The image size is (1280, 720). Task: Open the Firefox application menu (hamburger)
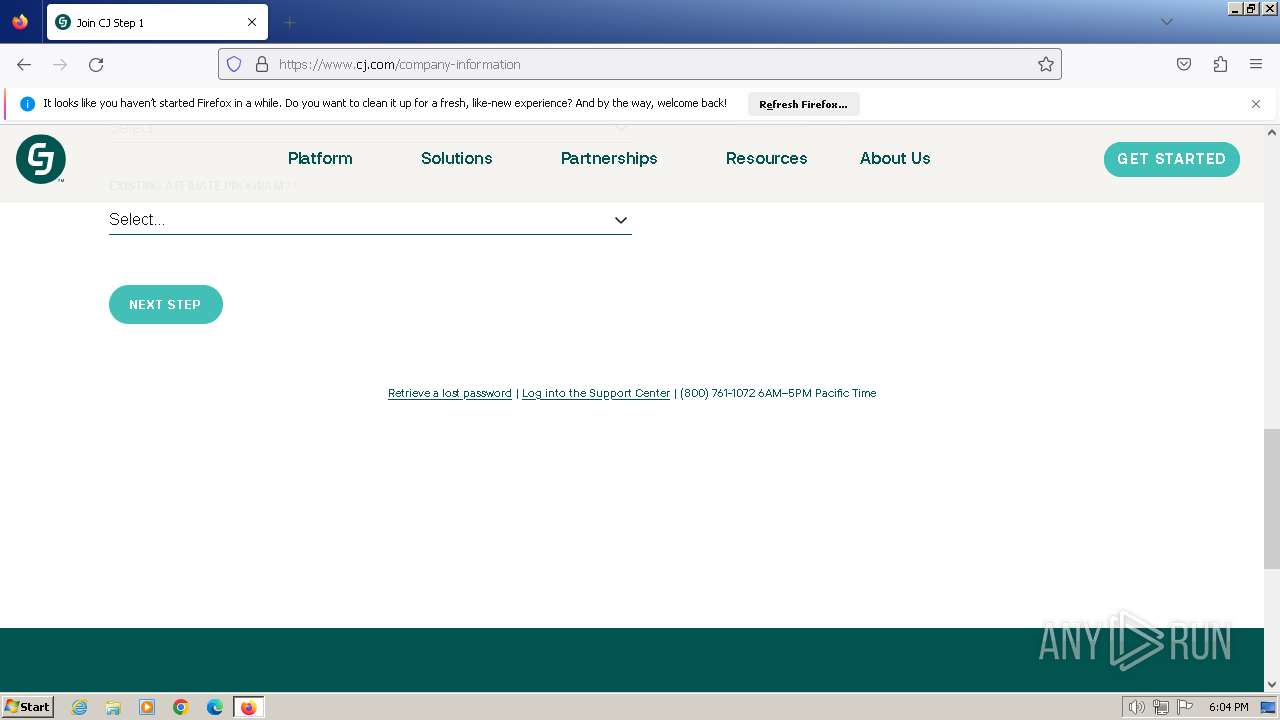coord(1256,64)
